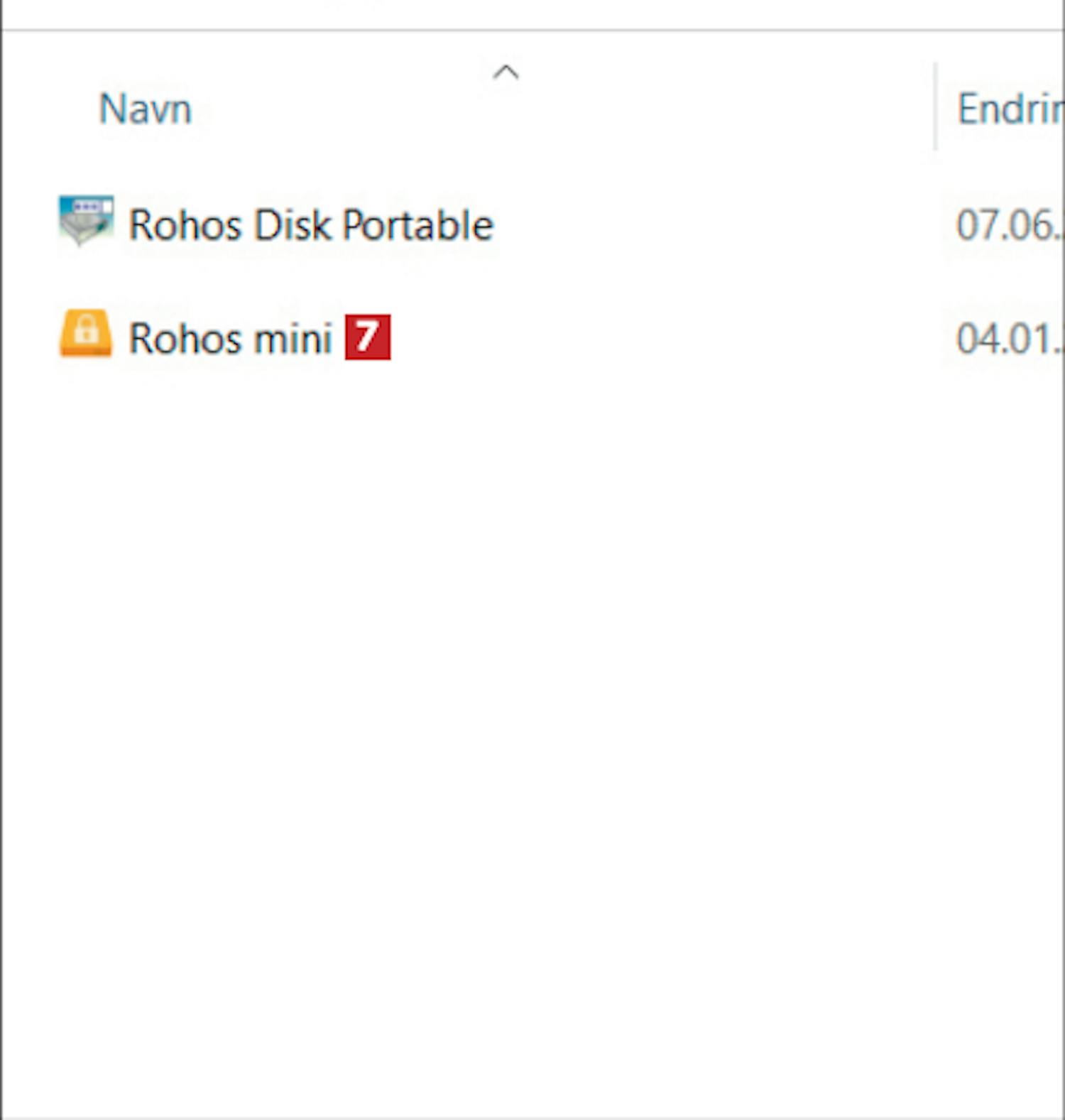1065x1120 pixels.
Task: Sort files by the Navn column header
Action: [146, 109]
